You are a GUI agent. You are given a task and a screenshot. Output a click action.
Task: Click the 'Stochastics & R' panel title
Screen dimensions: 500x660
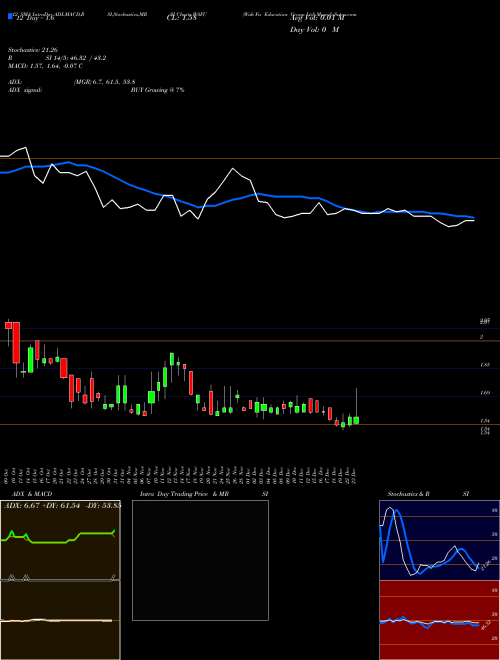(409, 494)
